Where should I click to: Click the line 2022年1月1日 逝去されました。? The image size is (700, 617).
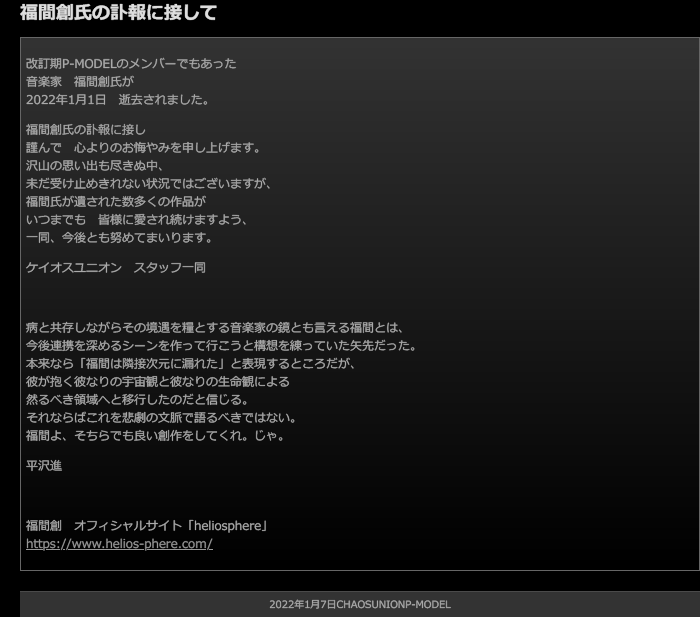(118, 100)
